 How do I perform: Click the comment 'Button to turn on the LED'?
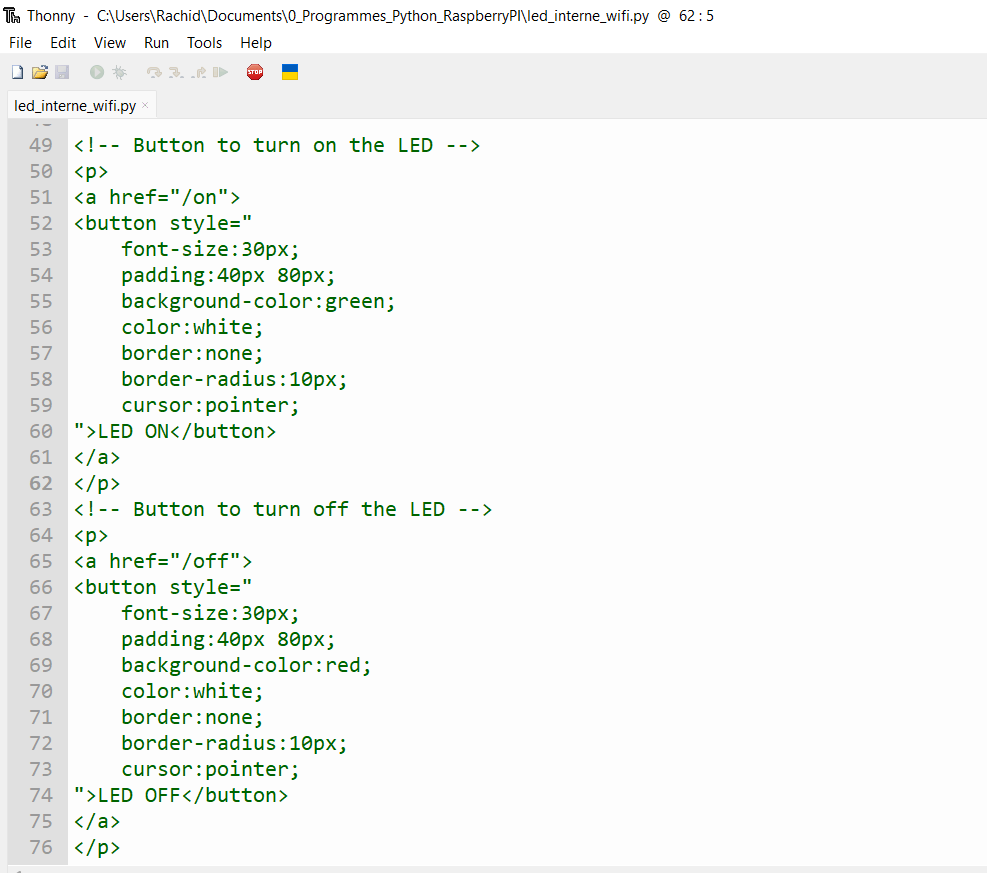(x=277, y=145)
